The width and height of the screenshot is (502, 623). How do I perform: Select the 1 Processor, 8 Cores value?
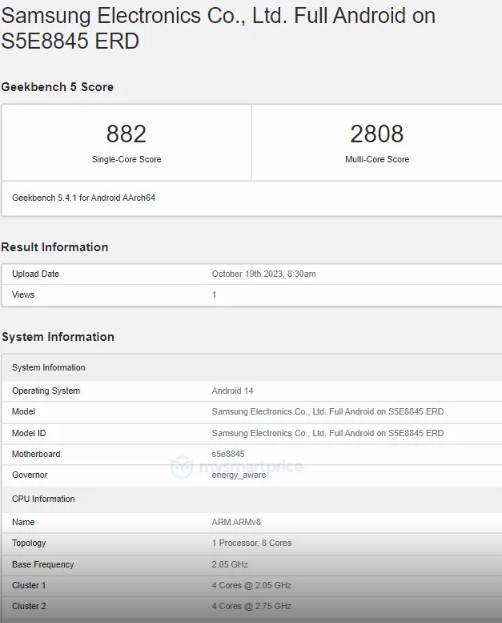[x=252, y=543]
